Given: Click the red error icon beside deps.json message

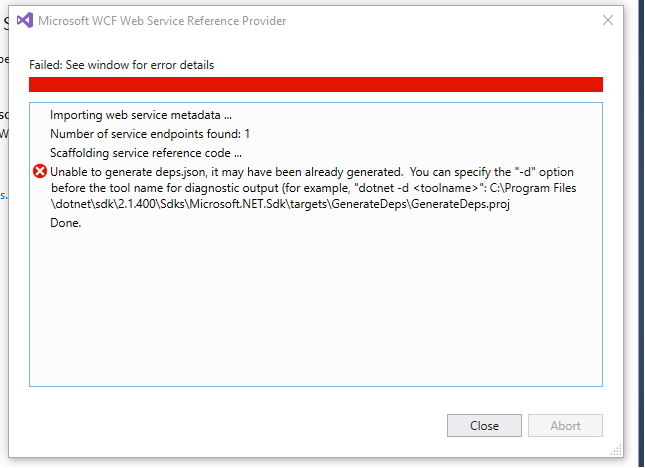Looking at the screenshot, I should 40,171.
